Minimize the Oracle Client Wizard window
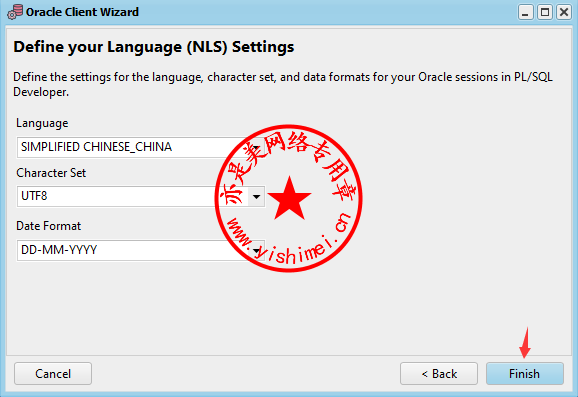Viewport: 578px width, 397px height. pos(525,12)
